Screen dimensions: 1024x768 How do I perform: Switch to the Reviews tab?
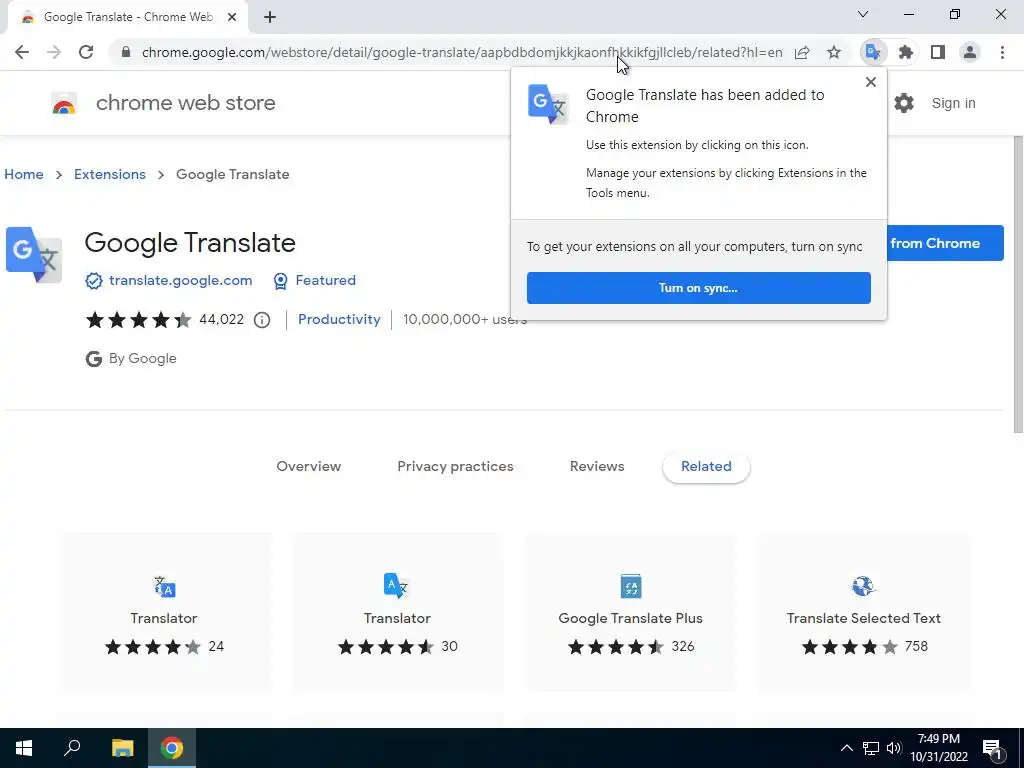(597, 466)
